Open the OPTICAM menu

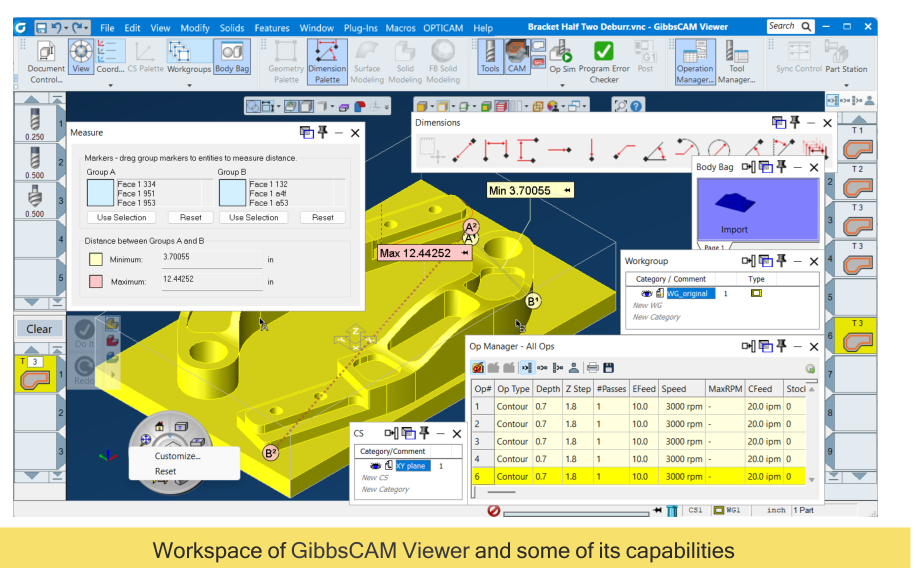[x=443, y=27]
